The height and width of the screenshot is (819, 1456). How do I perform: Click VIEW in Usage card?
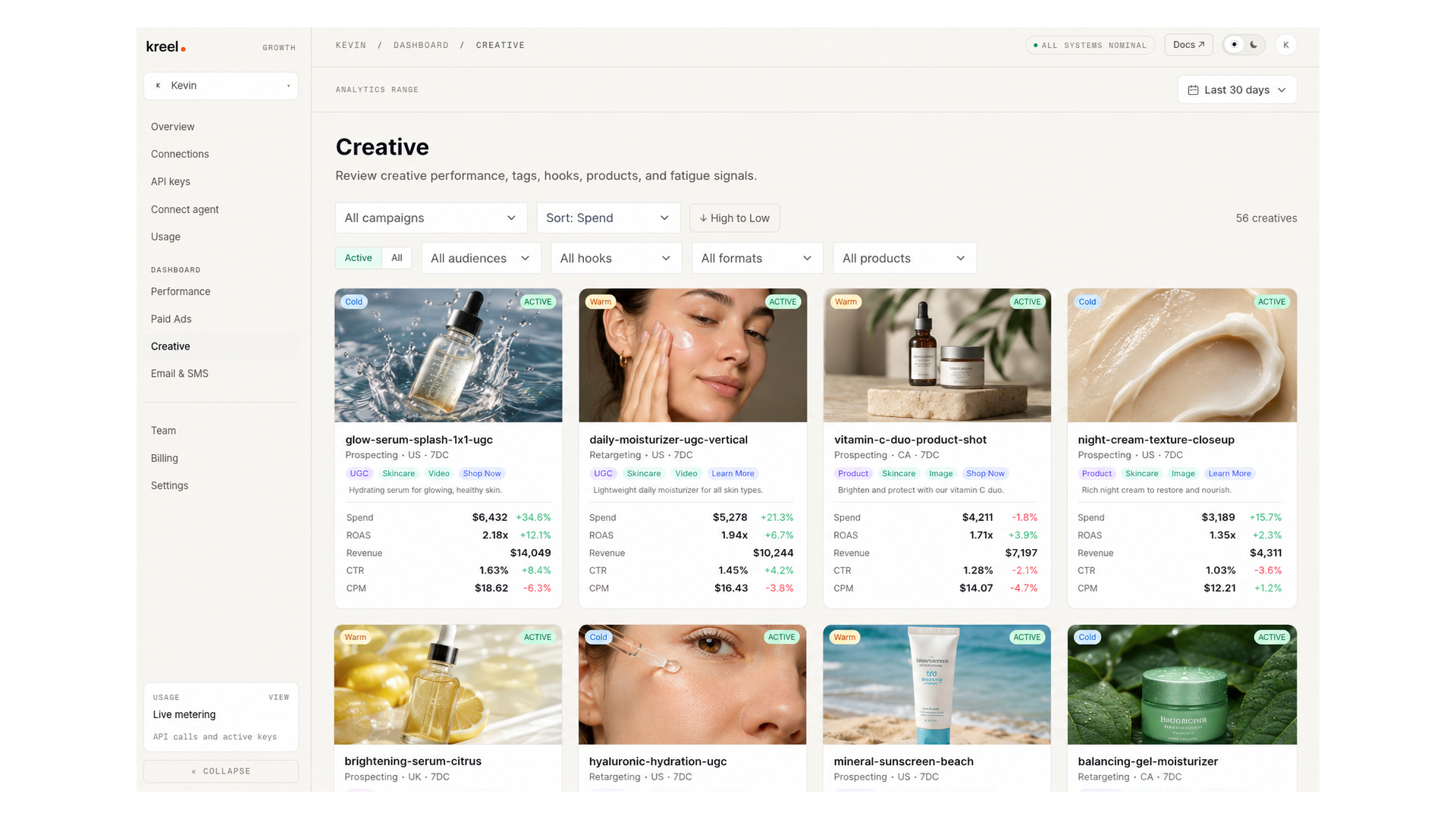(x=278, y=697)
